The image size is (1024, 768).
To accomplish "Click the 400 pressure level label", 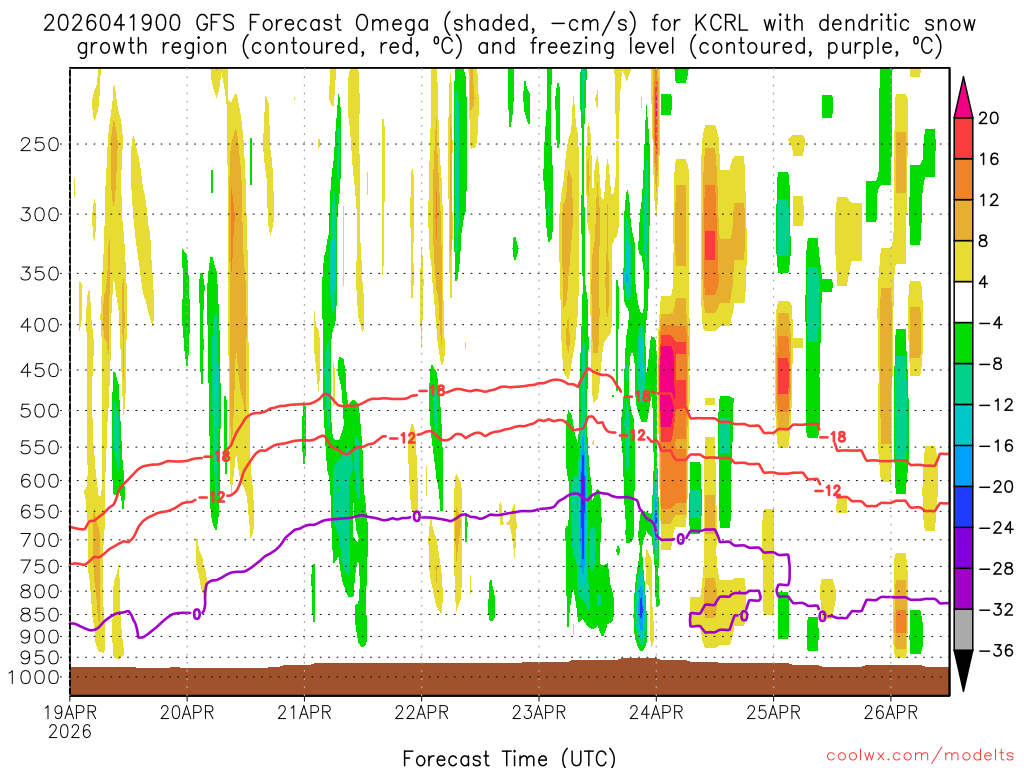I will pos(40,325).
